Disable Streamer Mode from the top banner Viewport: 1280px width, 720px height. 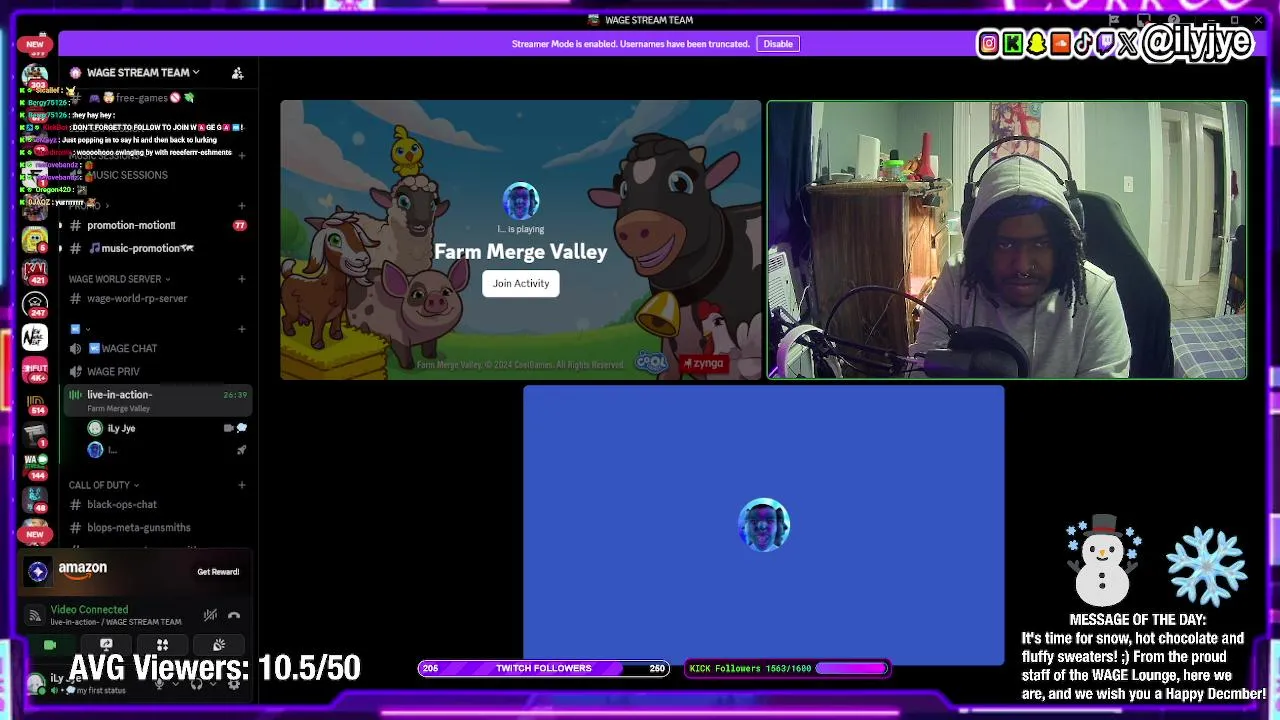coord(778,44)
